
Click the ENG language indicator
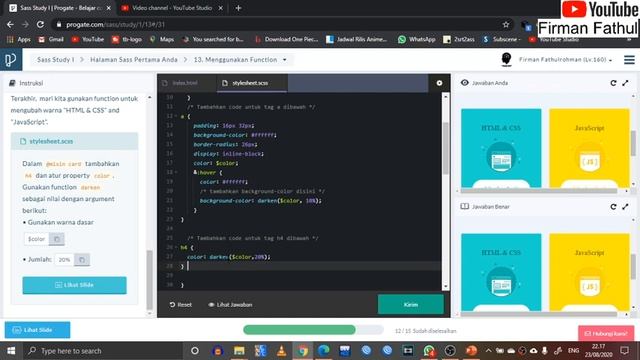click(573, 351)
